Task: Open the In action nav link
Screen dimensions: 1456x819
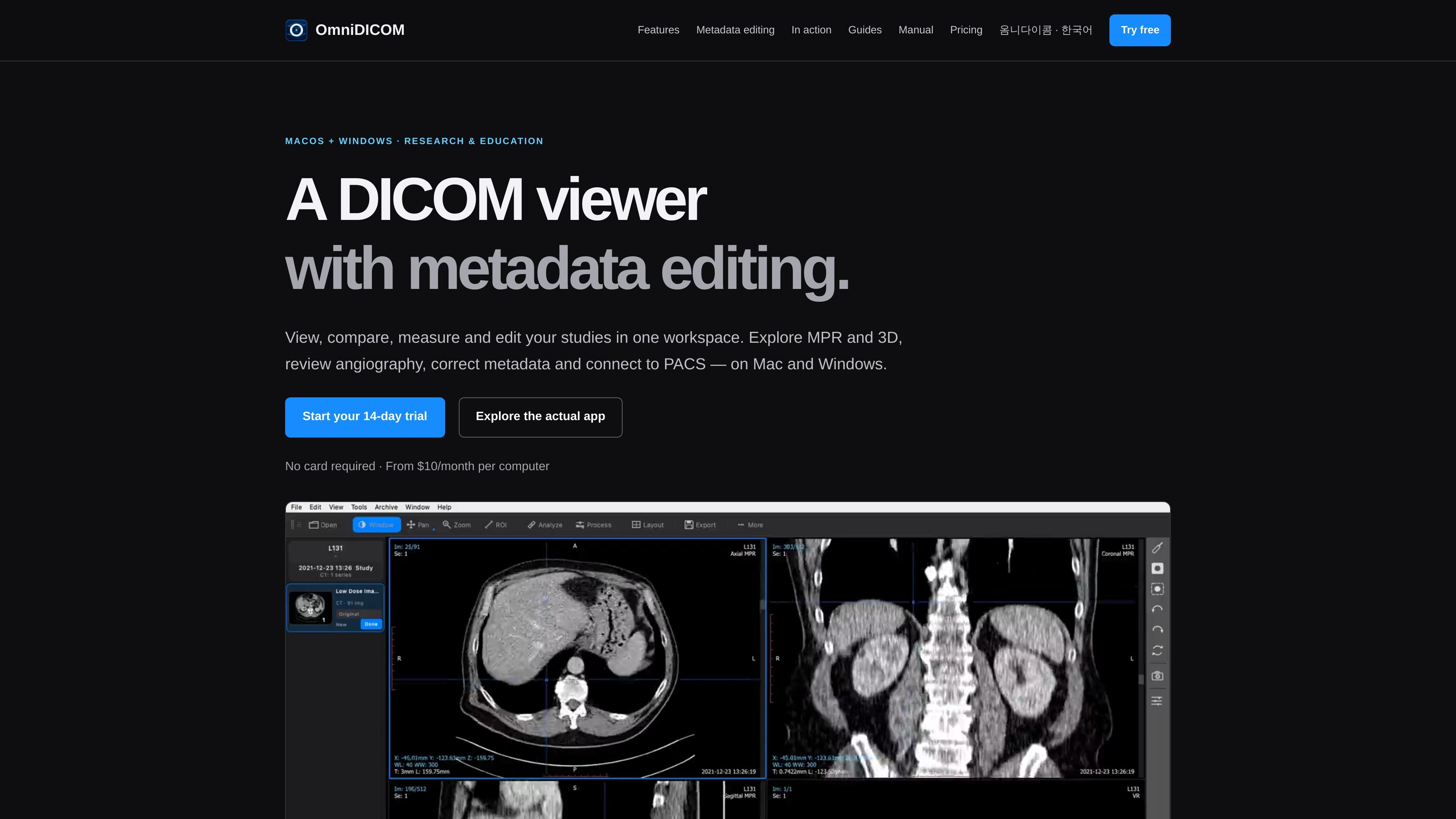Action: pos(811,30)
